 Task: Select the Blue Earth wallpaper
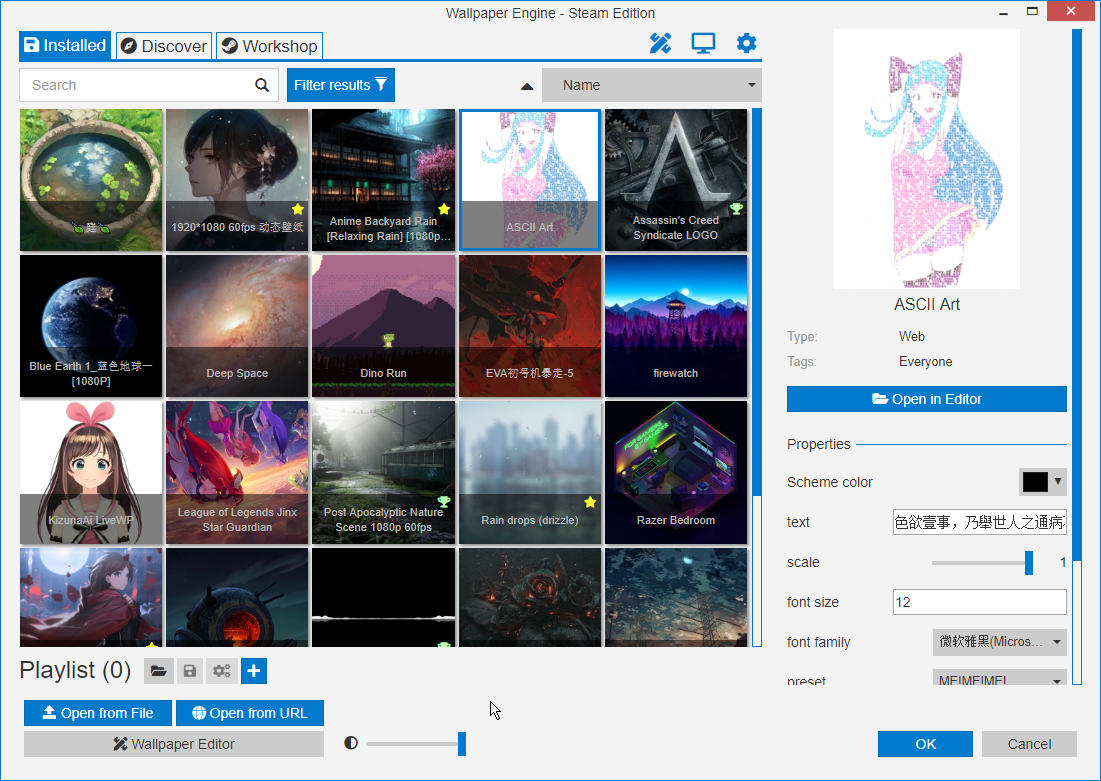91,326
